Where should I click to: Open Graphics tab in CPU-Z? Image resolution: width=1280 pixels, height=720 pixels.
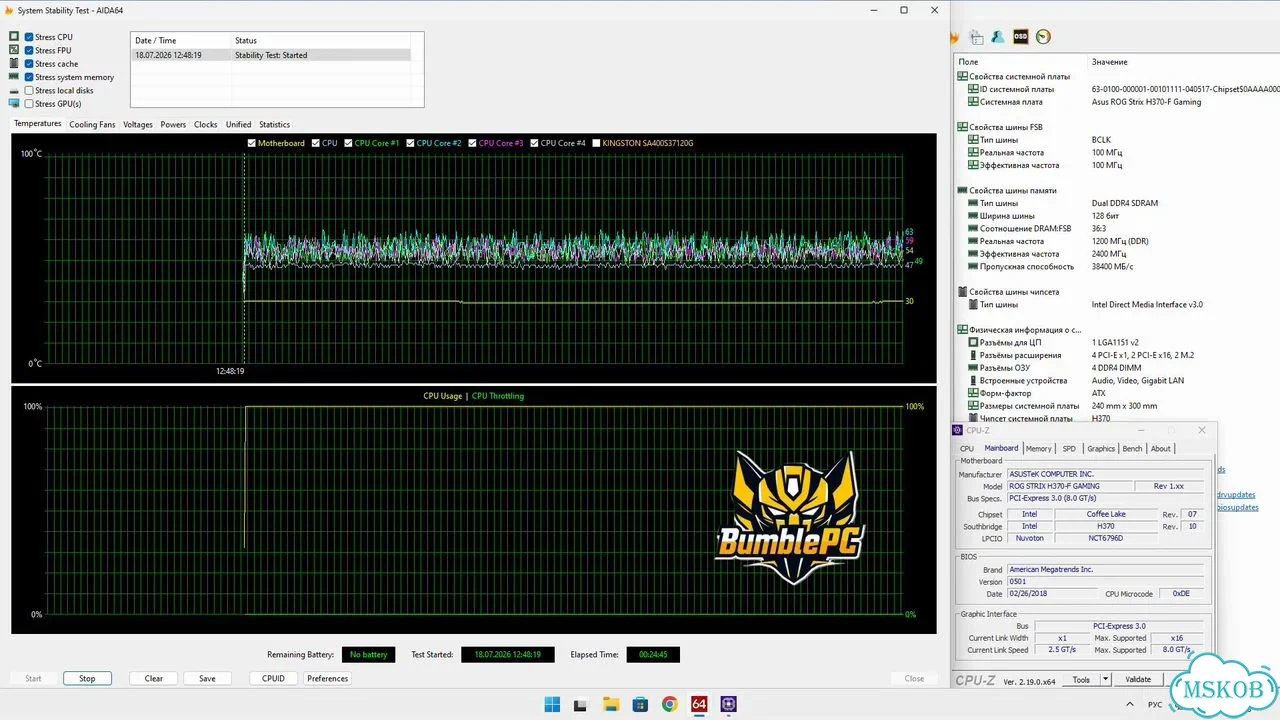[x=1101, y=449]
